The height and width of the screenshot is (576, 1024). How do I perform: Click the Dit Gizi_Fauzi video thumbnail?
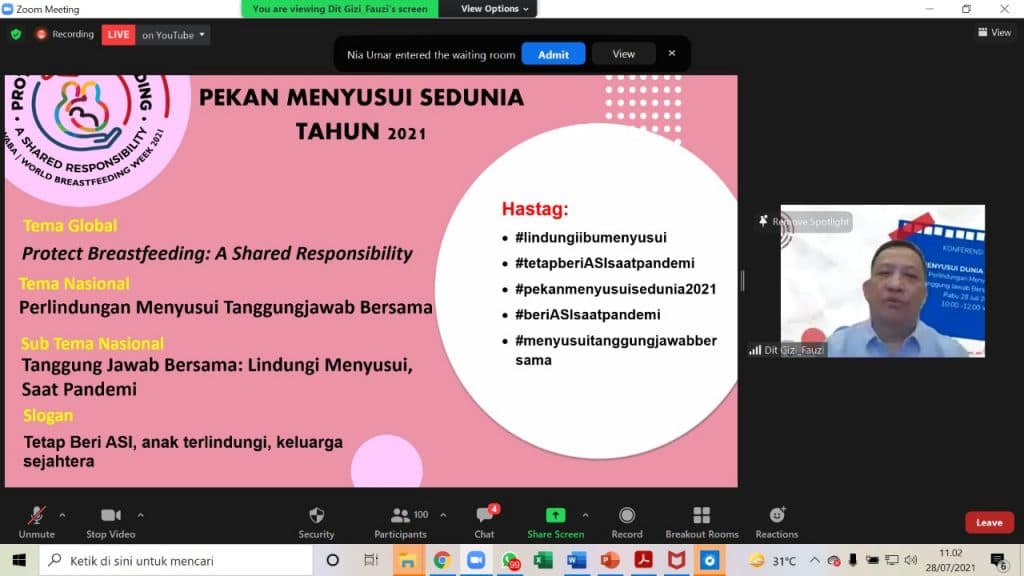tap(882, 281)
